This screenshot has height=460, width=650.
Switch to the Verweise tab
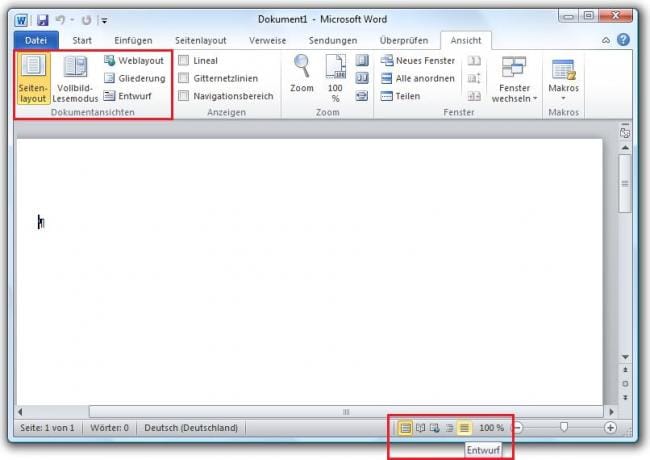click(x=267, y=40)
